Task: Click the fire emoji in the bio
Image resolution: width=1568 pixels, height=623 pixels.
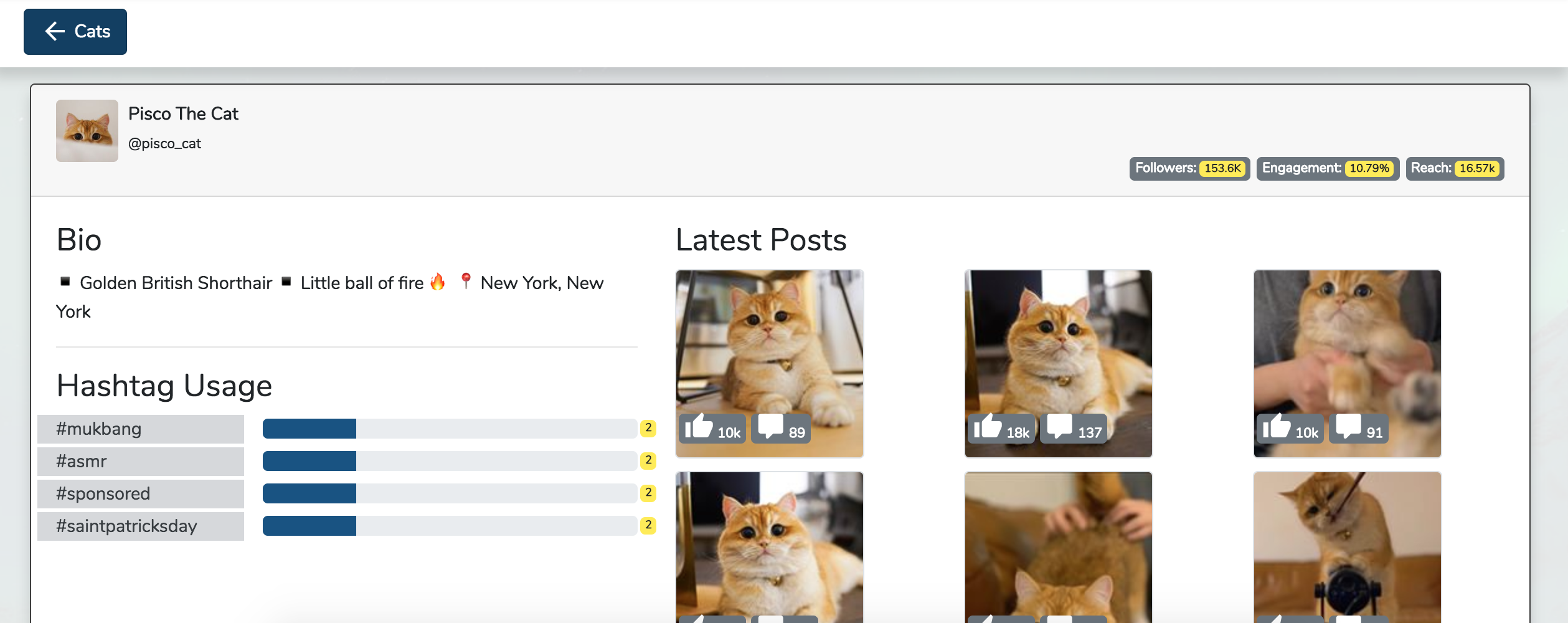Action: [x=438, y=282]
